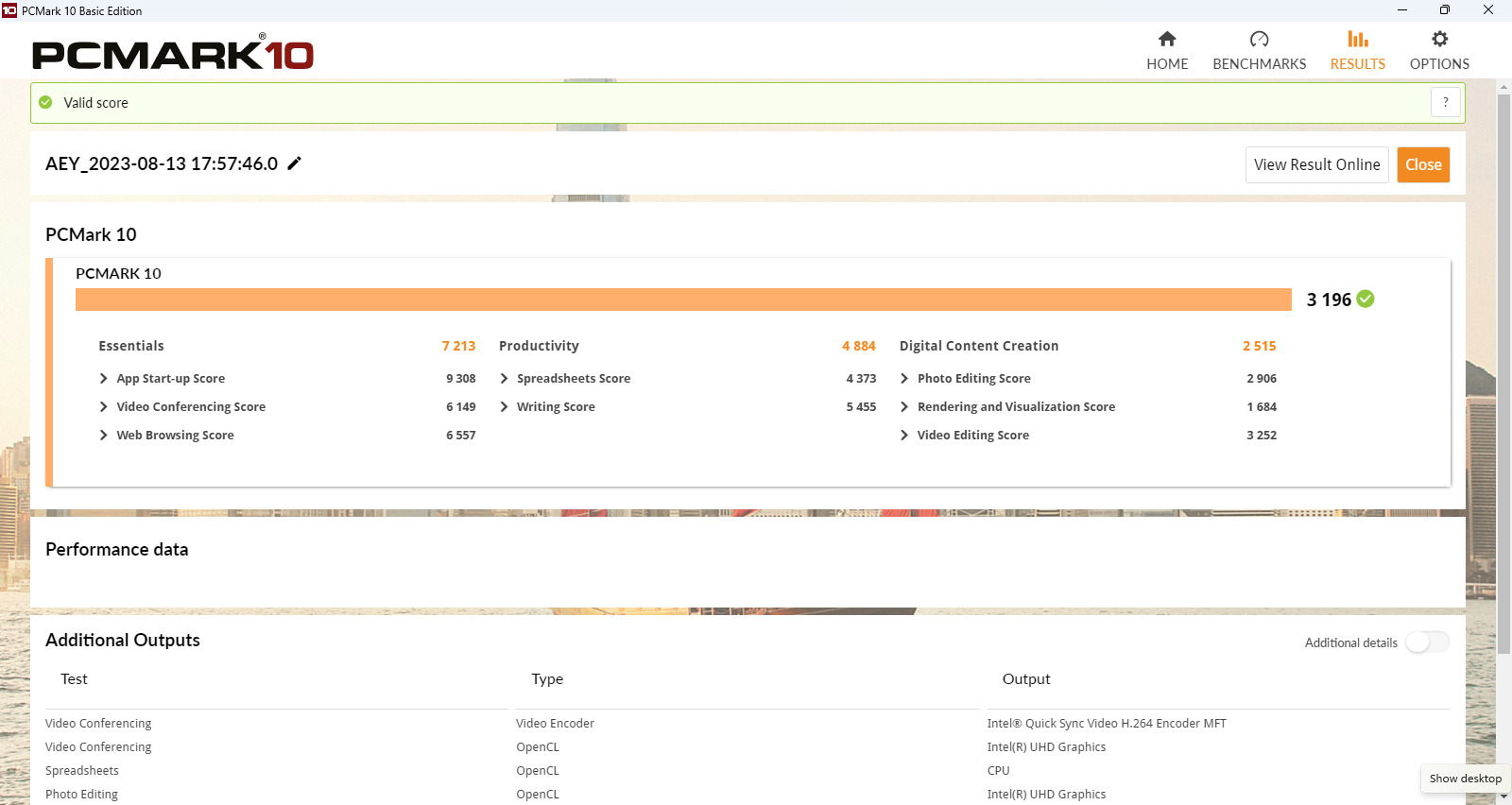1512x805 pixels.
Task: Click the Productivity score 4 884
Action: click(859, 346)
